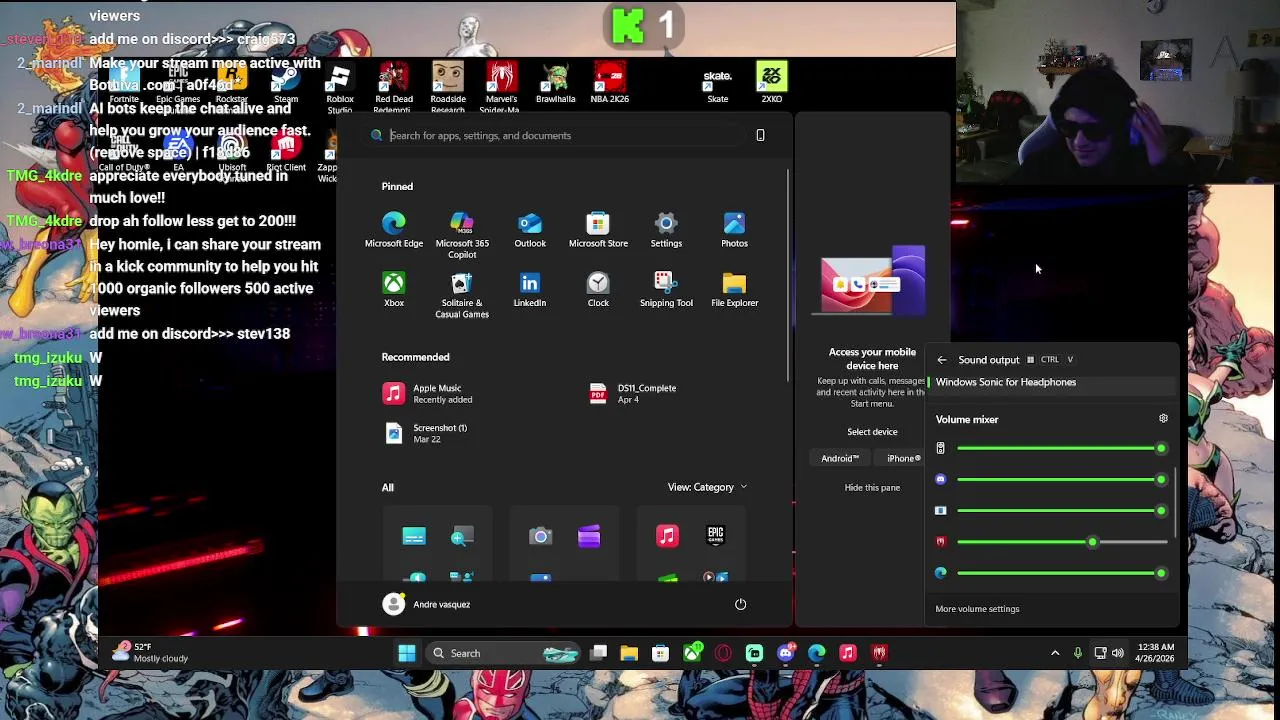Screen dimensions: 1280x720
Task: Mute Microsoft Edge in volume mixer
Action: coord(940,573)
